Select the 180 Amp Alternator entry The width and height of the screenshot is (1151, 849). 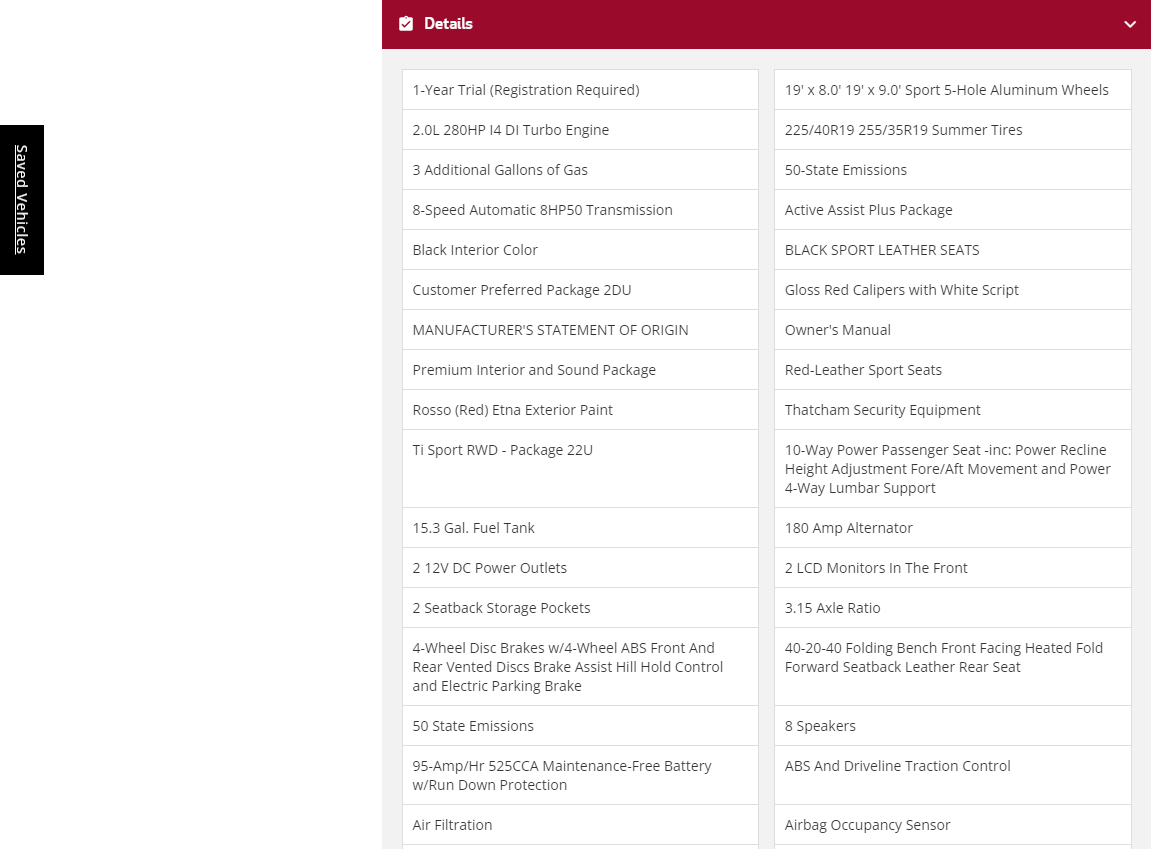(x=848, y=528)
